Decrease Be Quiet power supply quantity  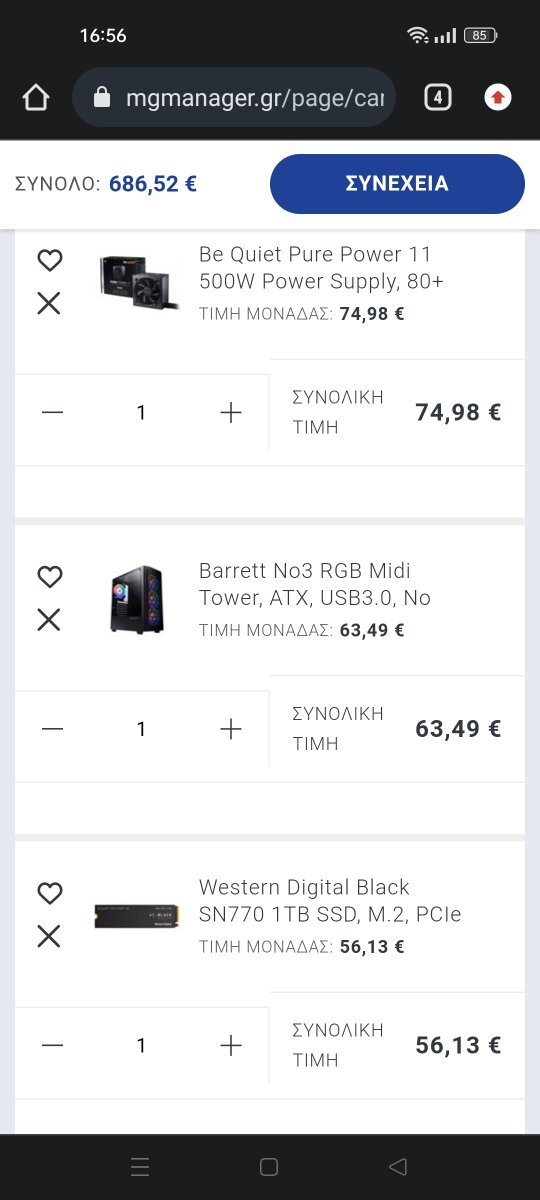(53, 412)
